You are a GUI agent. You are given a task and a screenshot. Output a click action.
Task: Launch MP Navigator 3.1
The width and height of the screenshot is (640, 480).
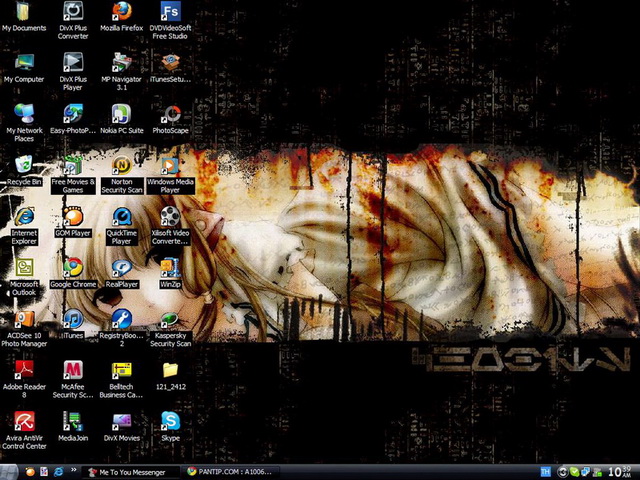(122, 62)
